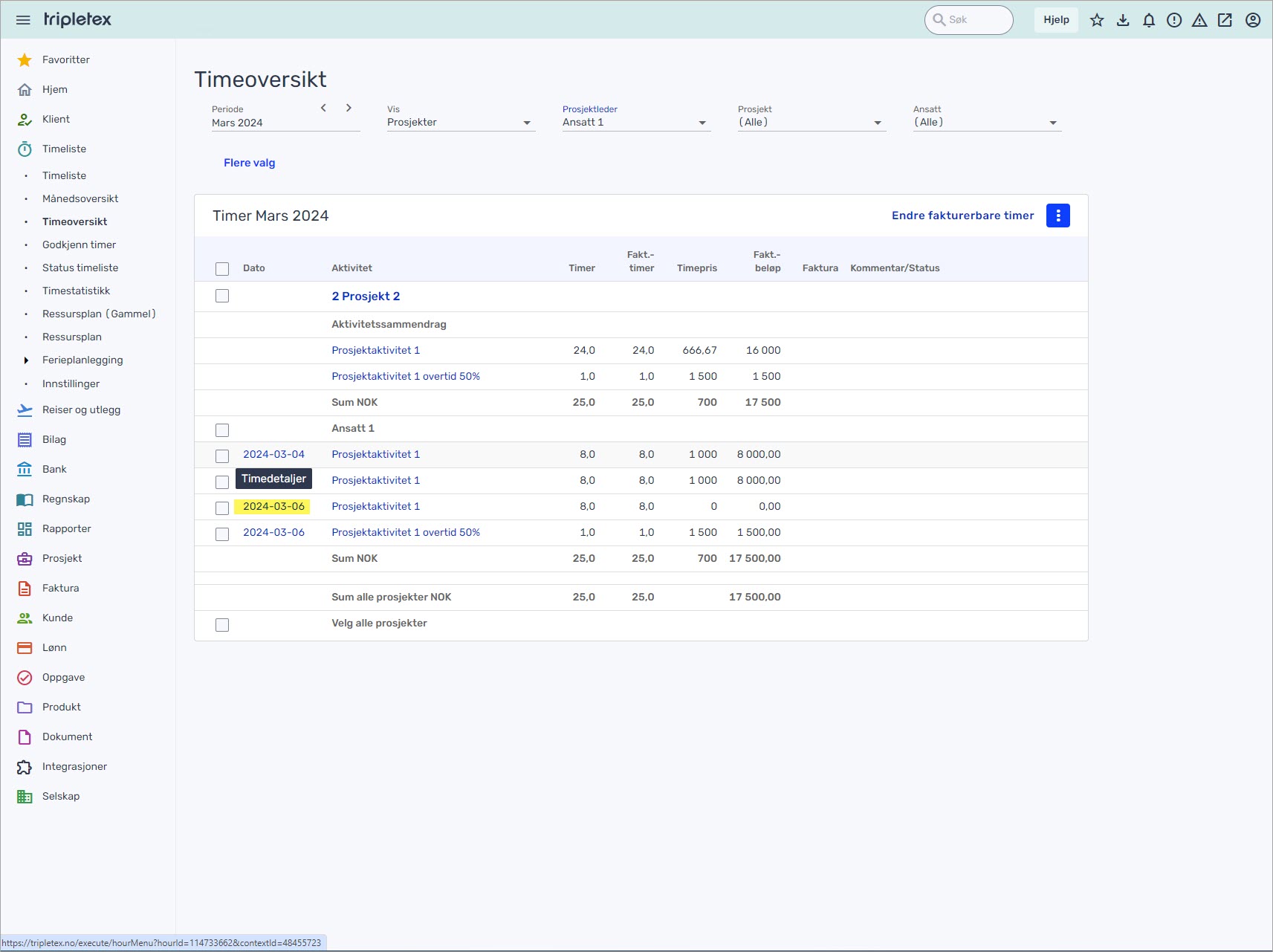Go to Faktura in the sidebar
This screenshot has height=952, width=1273.
click(60, 588)
